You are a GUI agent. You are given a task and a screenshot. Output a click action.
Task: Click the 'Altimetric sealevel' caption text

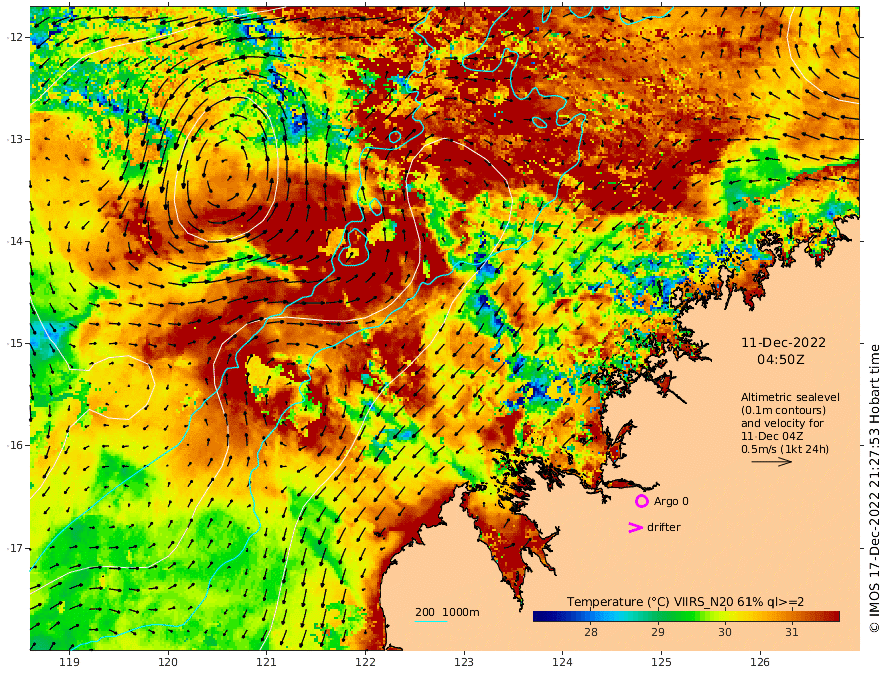tap(790, 397)
